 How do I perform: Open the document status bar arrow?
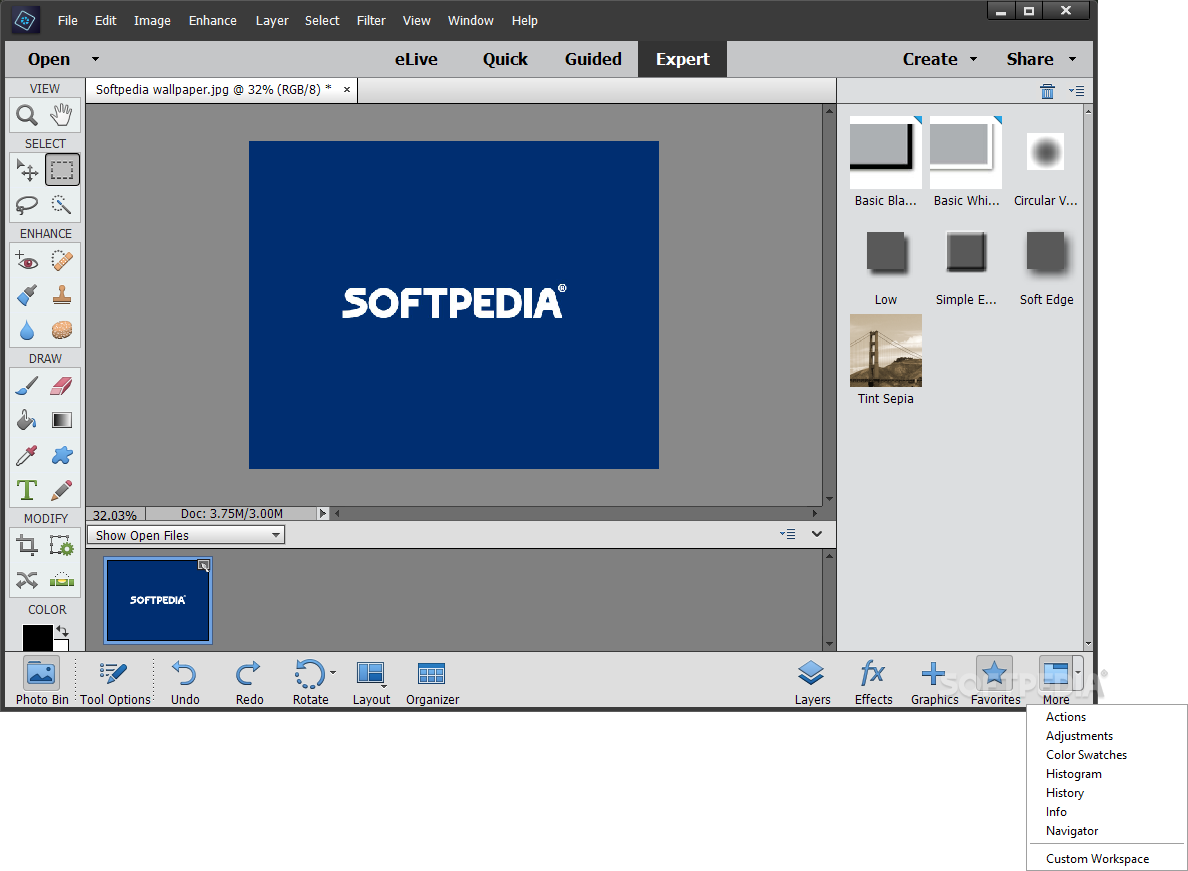click(323, 514)
